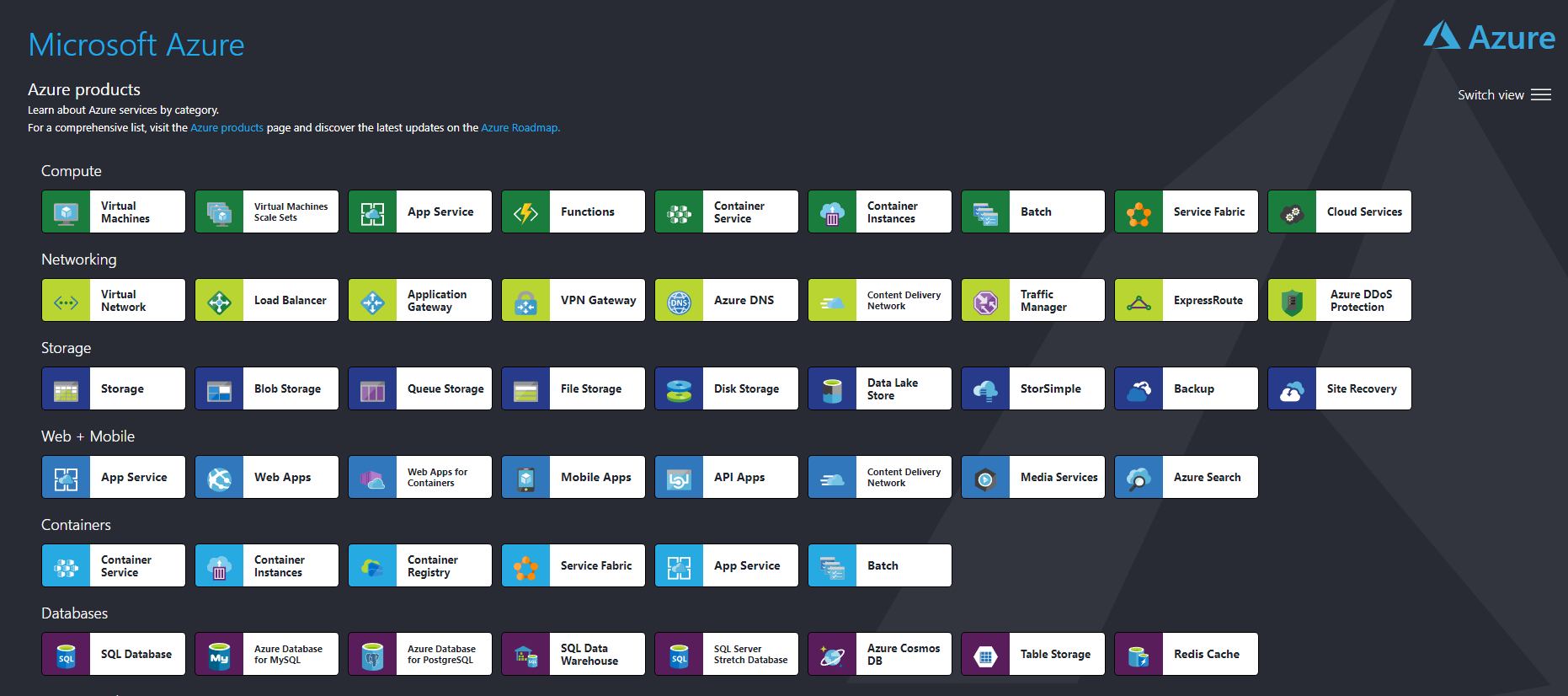This screenshot has width=1568, height=696.
Task: Open the Azure Database for PostgreSQL tile
Action: tap(420, 654)
